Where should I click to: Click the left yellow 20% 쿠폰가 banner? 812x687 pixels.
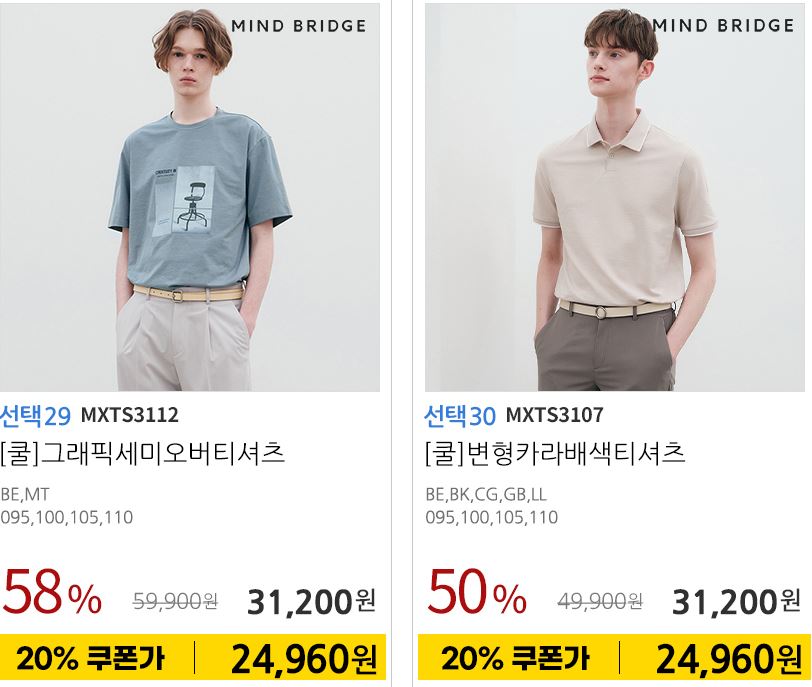point(193,657)
